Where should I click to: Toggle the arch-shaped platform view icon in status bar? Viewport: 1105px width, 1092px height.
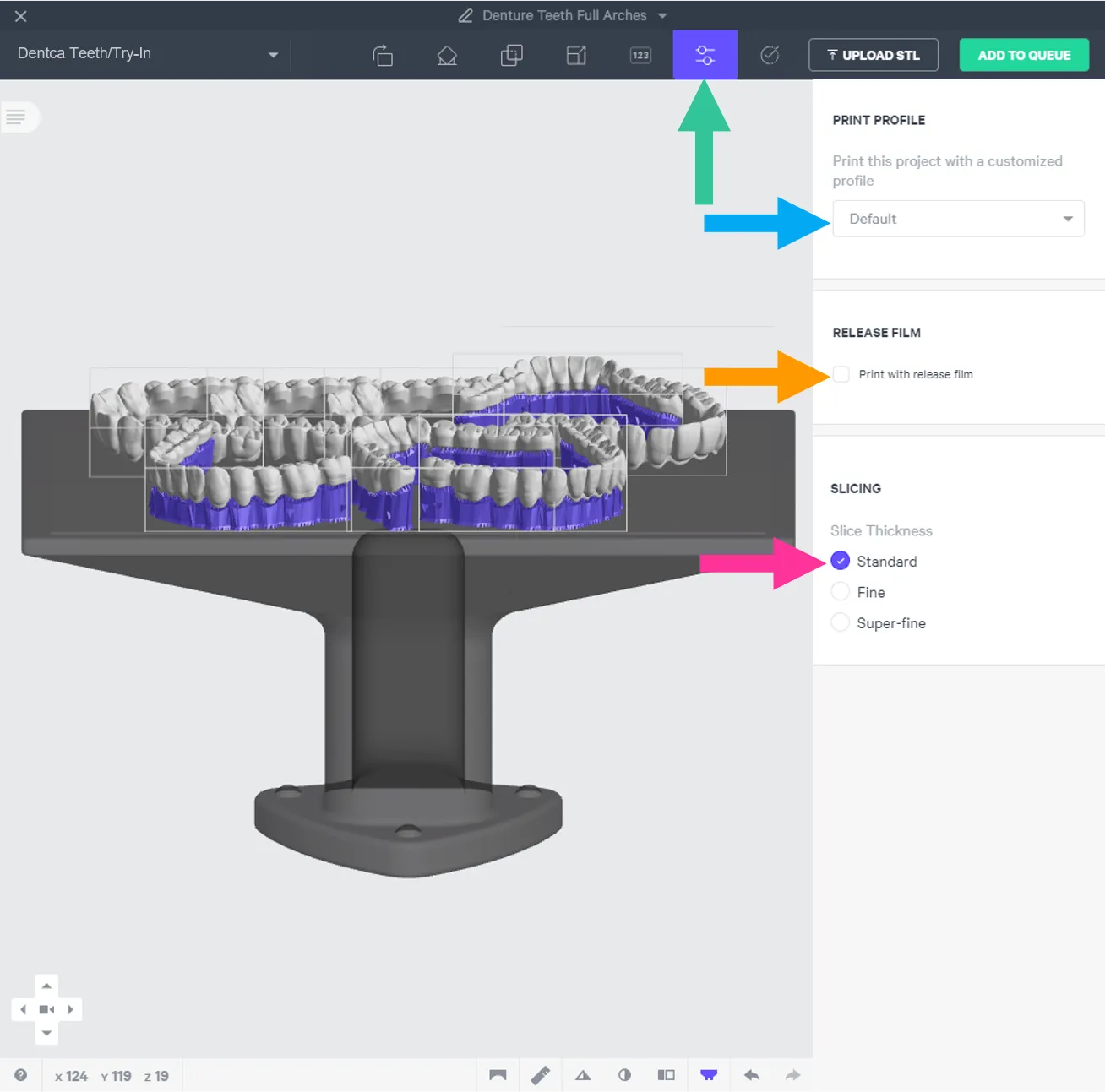pos(498,1075)
